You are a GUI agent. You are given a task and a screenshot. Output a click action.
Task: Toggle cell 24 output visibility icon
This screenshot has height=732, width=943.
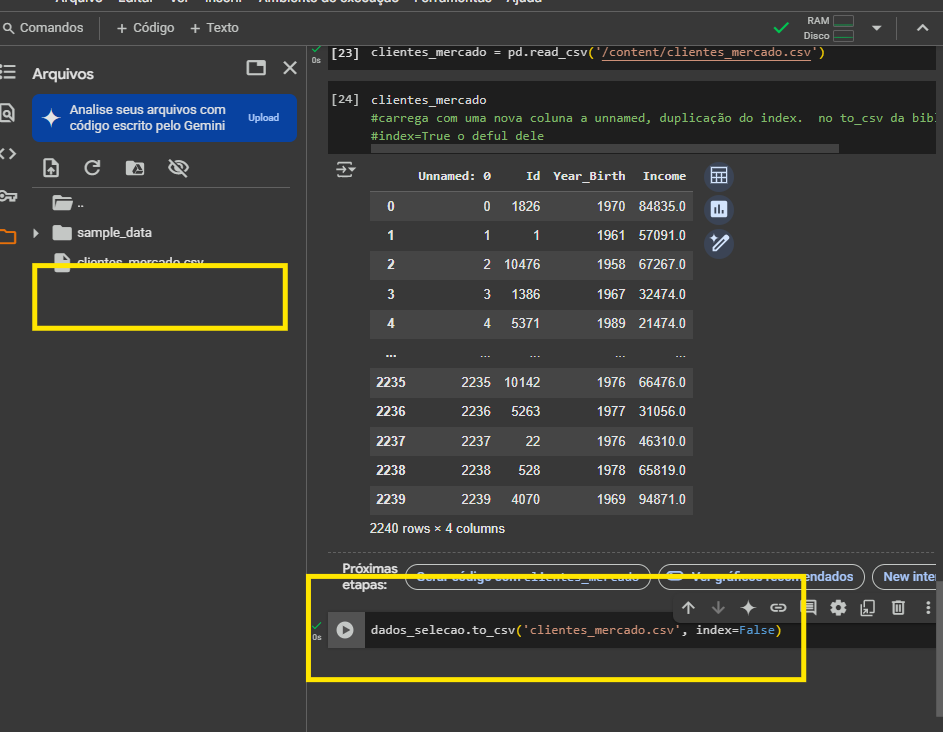[346, 170]
